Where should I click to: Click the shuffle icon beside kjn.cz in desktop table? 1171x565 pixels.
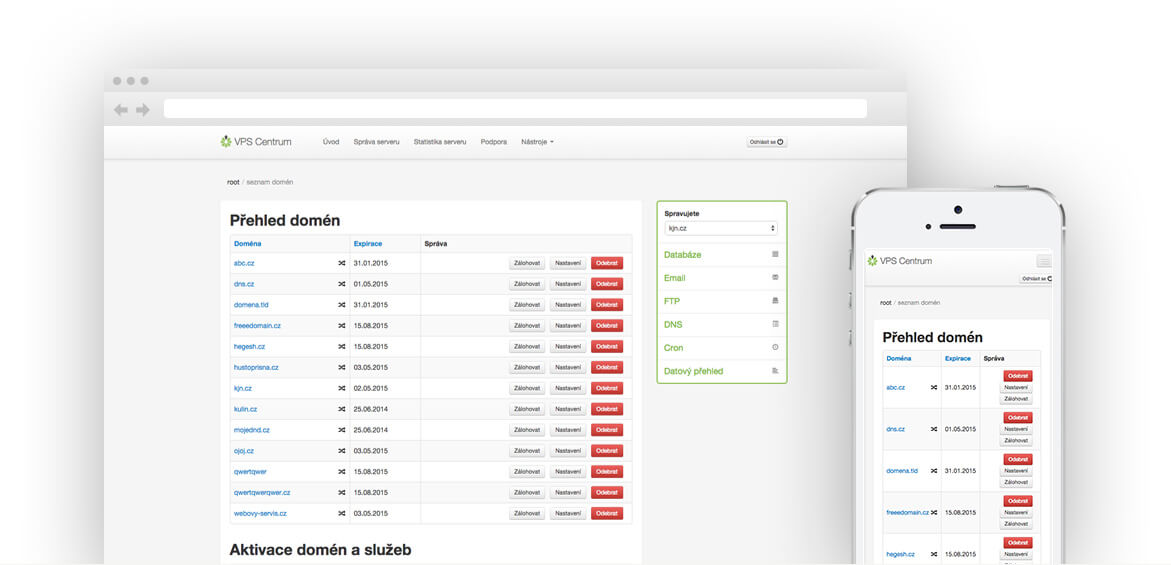(x=341, y=388)
